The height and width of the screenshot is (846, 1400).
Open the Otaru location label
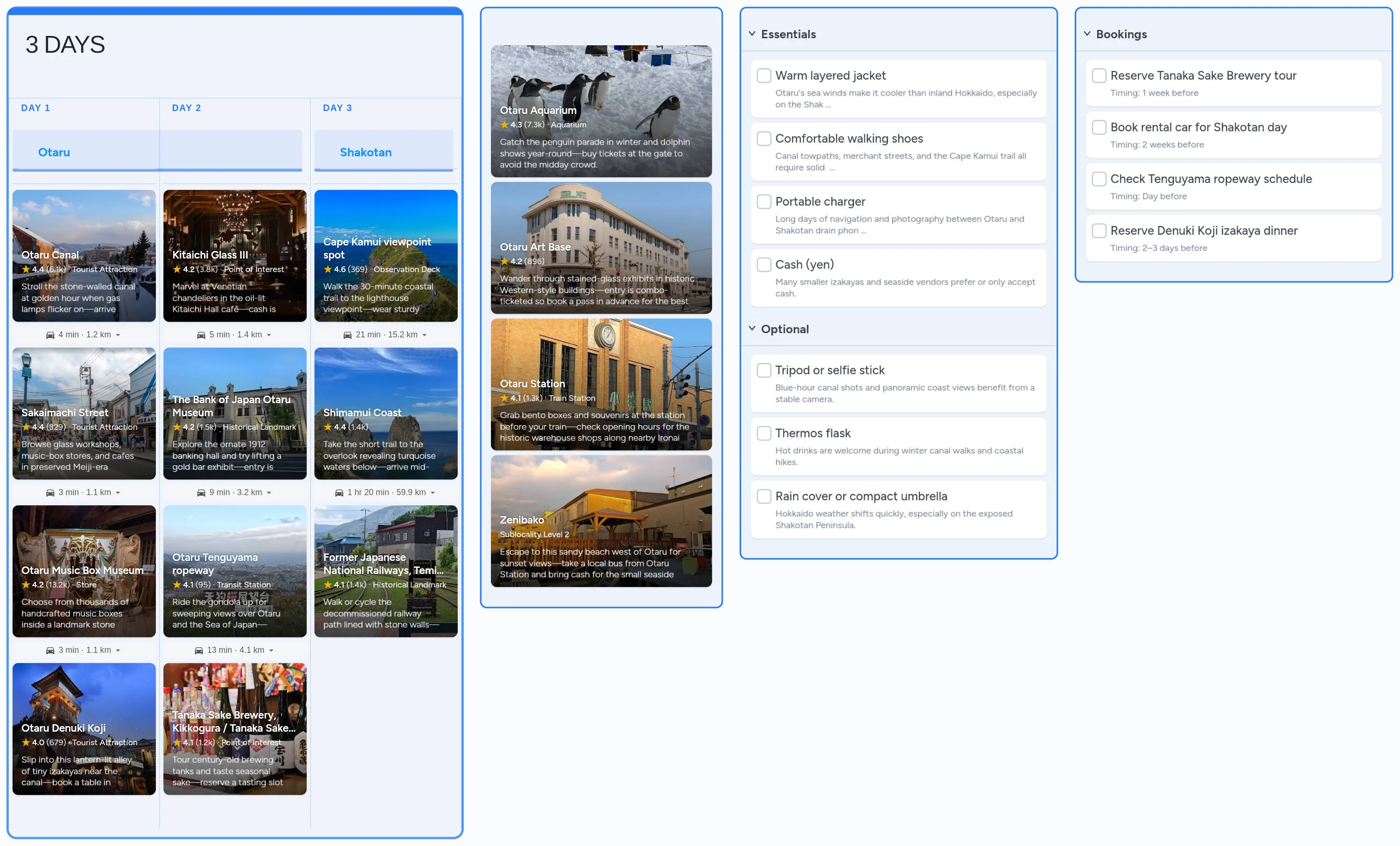(x=54, y=152)
